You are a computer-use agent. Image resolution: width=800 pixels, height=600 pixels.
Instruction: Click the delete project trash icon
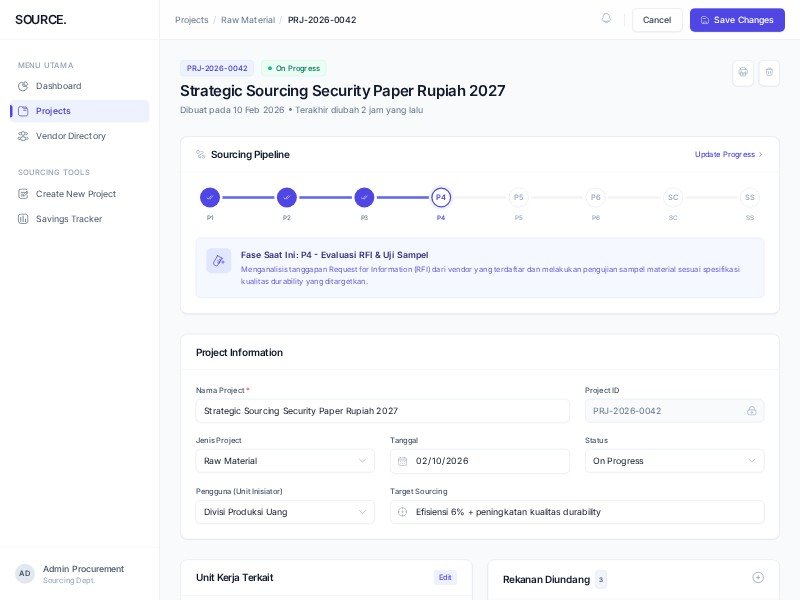(768, 73)
